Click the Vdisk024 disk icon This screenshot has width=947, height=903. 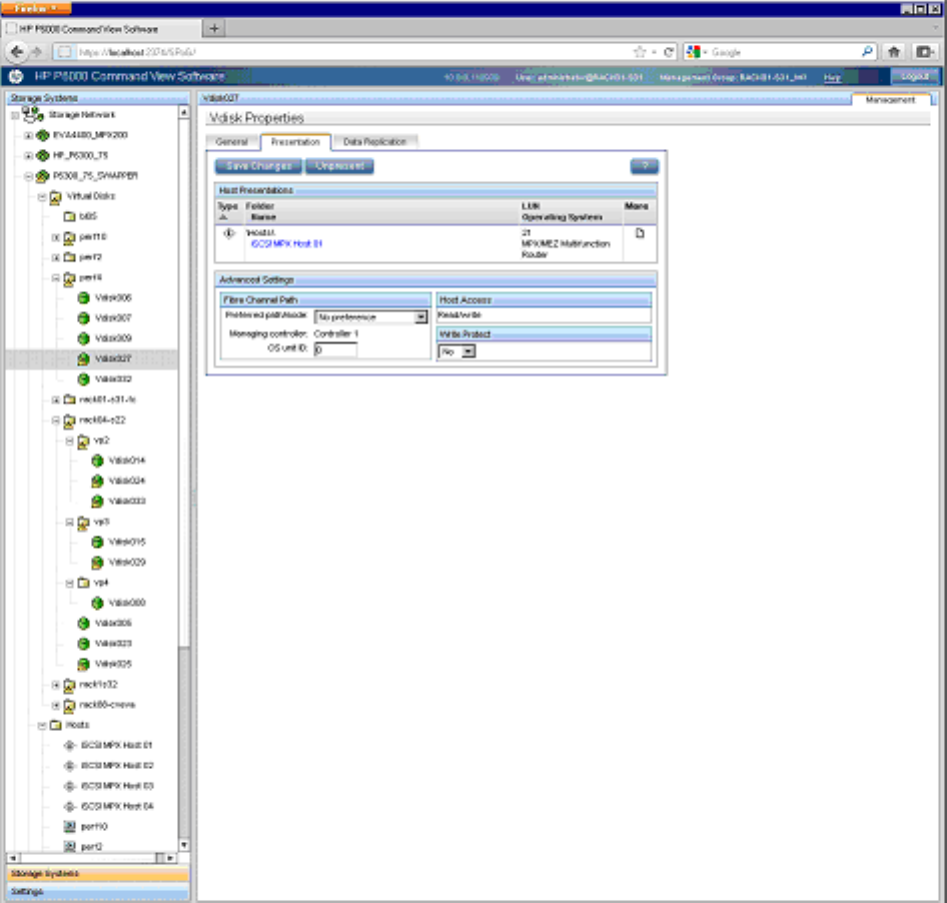[97, 481]
